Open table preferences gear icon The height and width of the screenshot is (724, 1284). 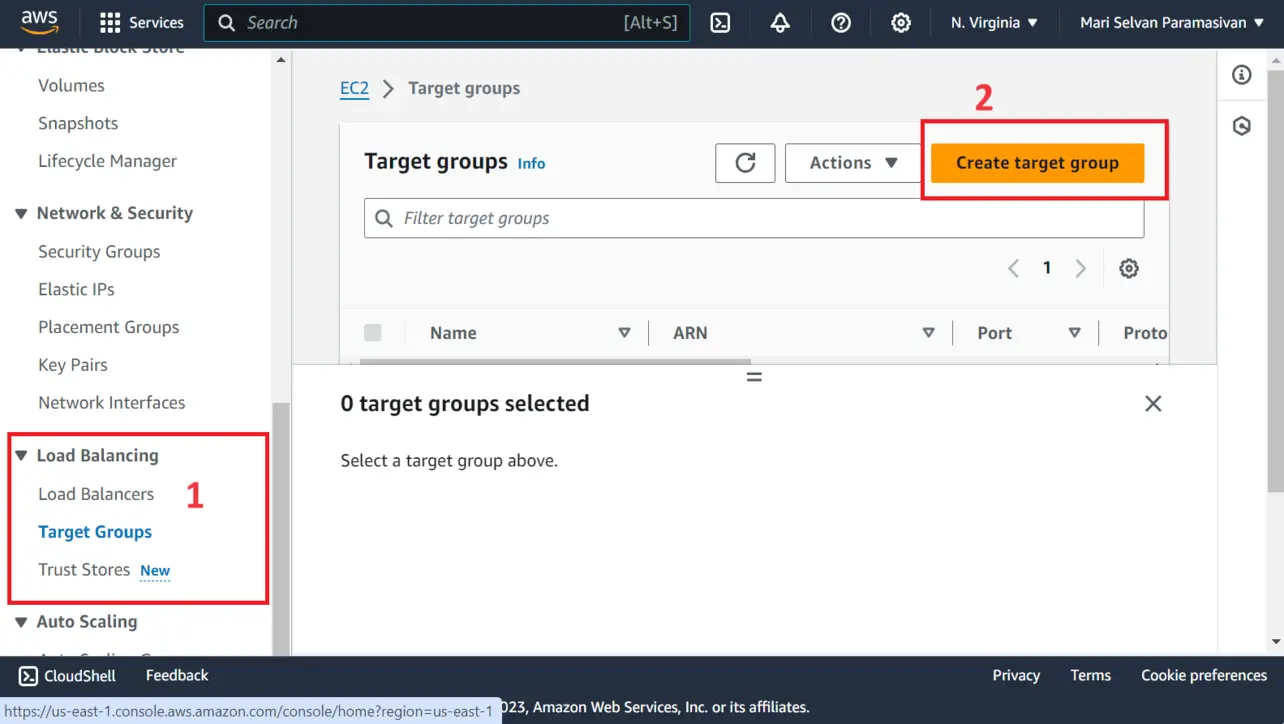1129,268
